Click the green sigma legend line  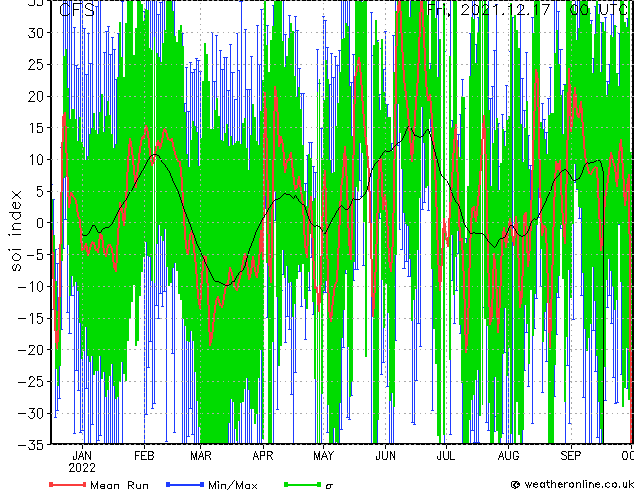(303, 484)
